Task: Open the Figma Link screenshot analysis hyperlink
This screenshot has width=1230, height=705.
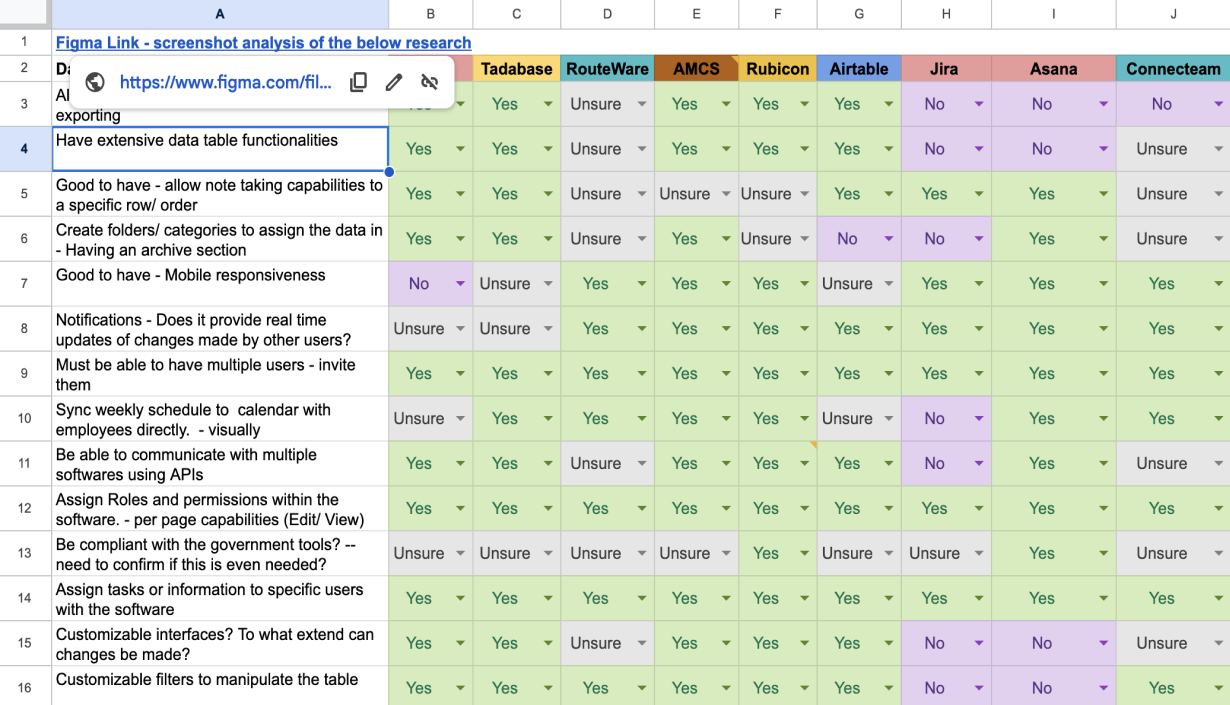Action: click(x=263, y=43)
